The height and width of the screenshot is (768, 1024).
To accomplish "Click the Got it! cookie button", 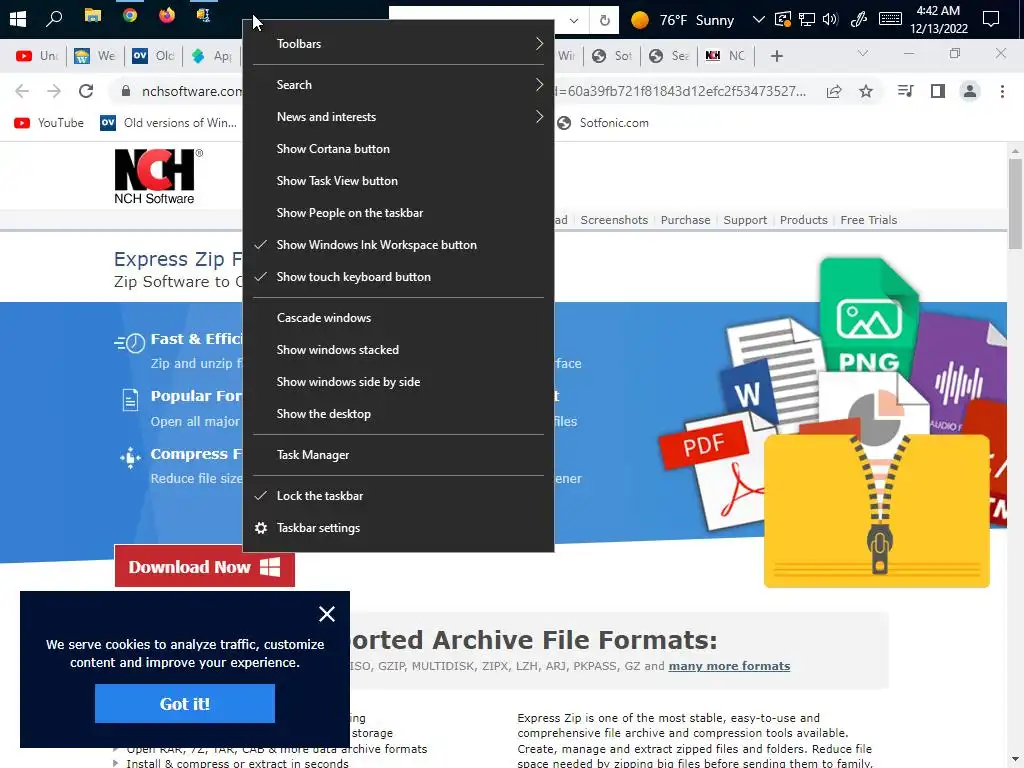I will (185, 704).
